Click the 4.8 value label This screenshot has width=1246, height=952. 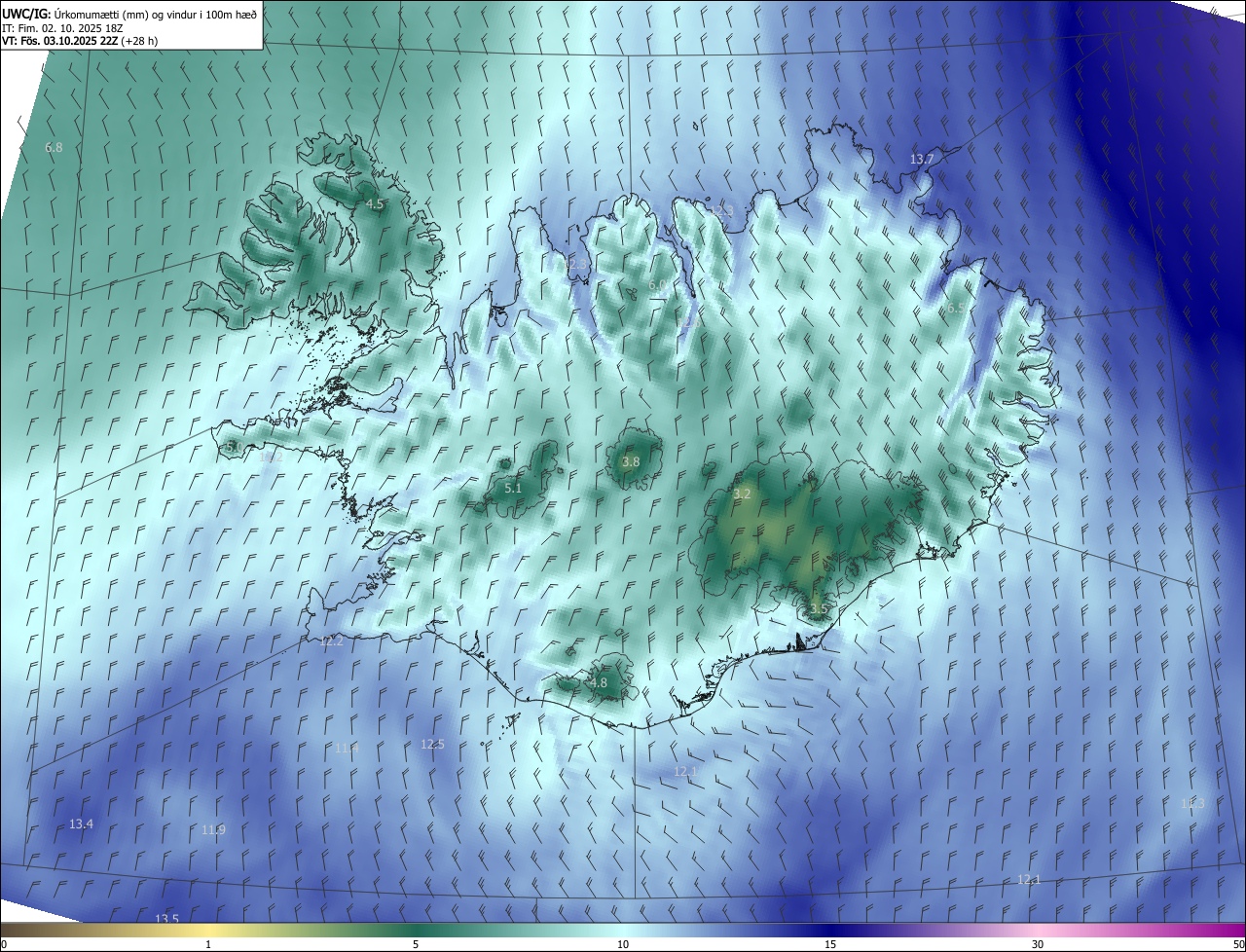pyautogui.click(x=598, y=682)
